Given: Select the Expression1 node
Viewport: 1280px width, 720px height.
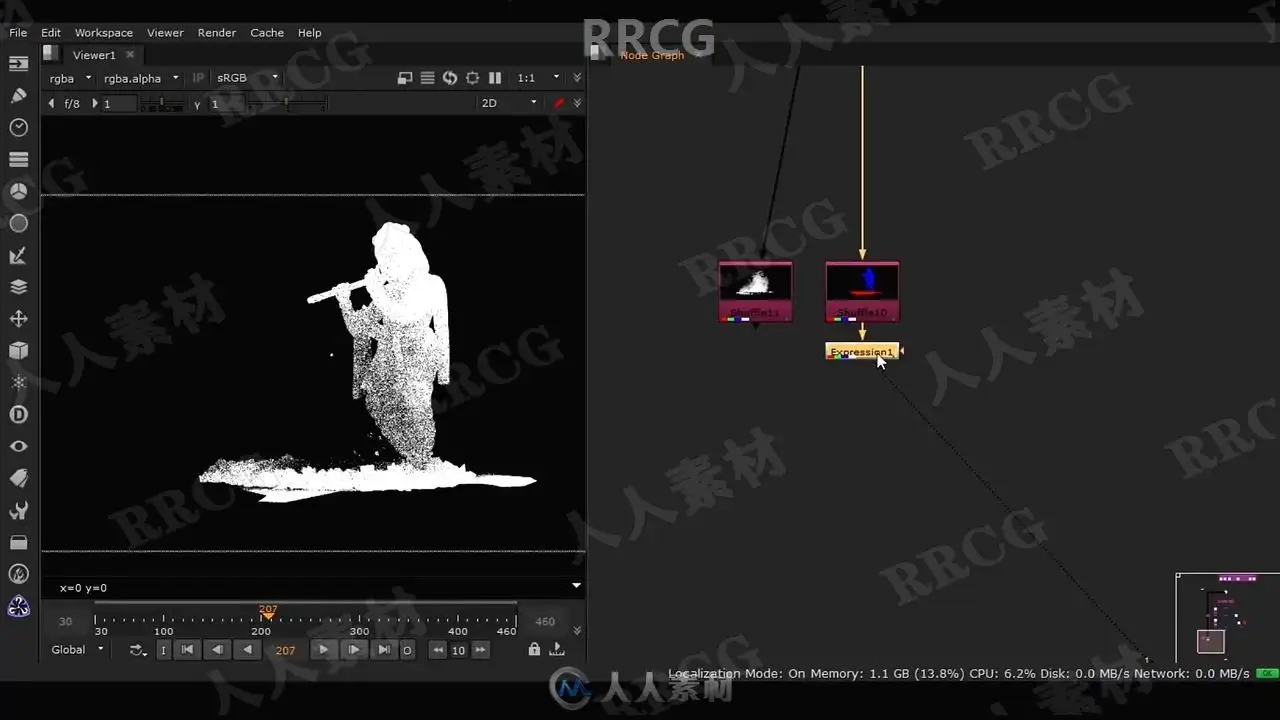Looking at the screenshot, I should [862, 351].
